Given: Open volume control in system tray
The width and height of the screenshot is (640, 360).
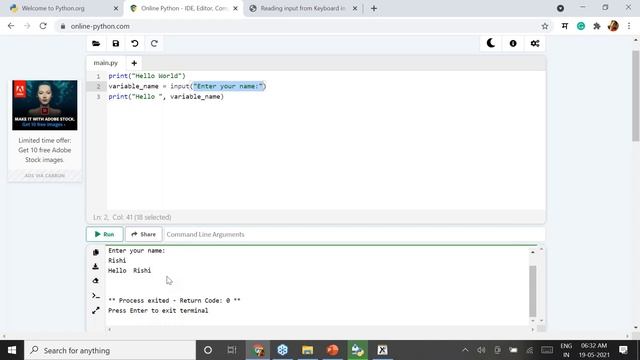Looking at the screenshot, I should coord(481,350).
